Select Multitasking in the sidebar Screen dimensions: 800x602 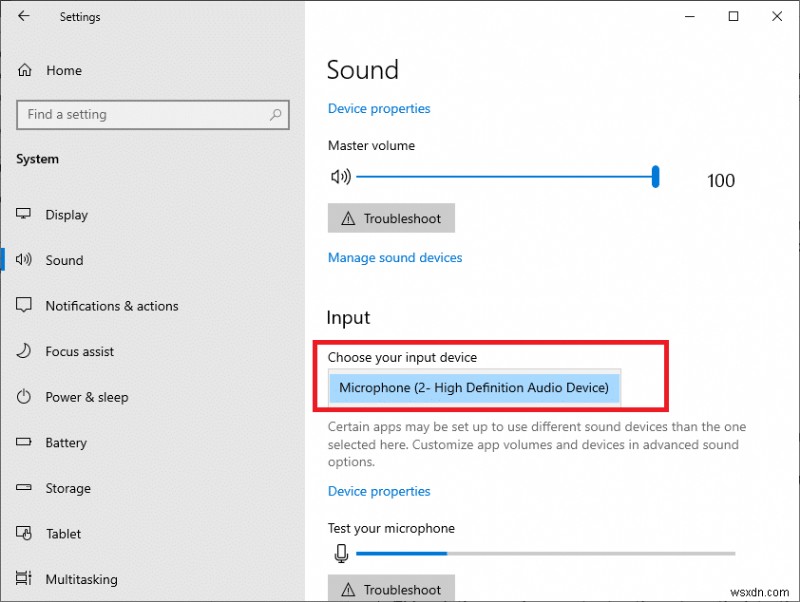click(x=81, y=580)
